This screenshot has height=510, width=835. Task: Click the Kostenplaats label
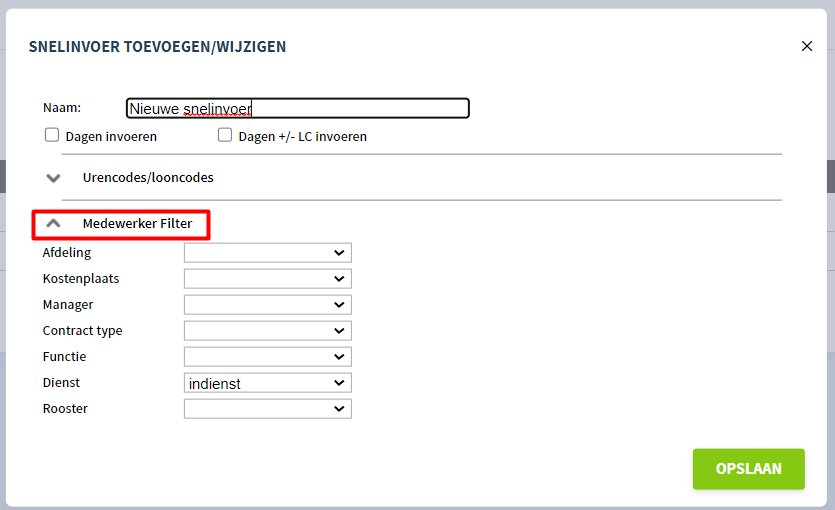(81, 278)
